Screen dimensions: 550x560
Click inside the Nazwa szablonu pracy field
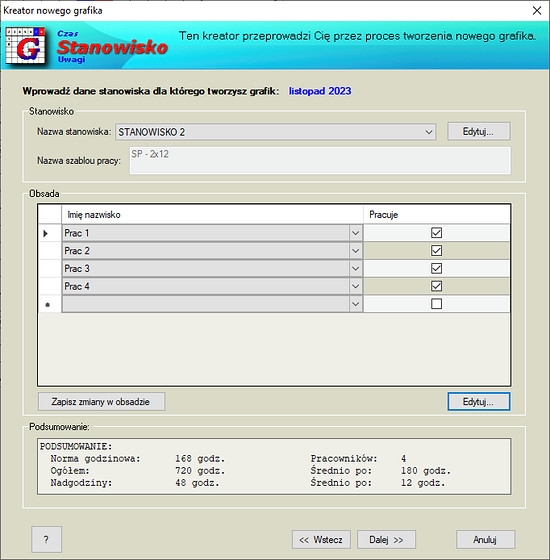[x=320, y=160]
